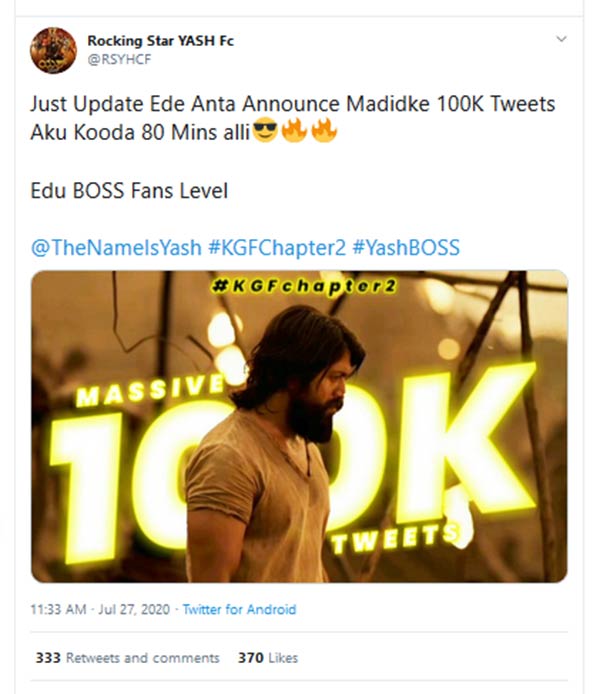Click the #KGFchapter2 banner label inside the image
This screenshot has height=694, width=600.
(299, 289)
